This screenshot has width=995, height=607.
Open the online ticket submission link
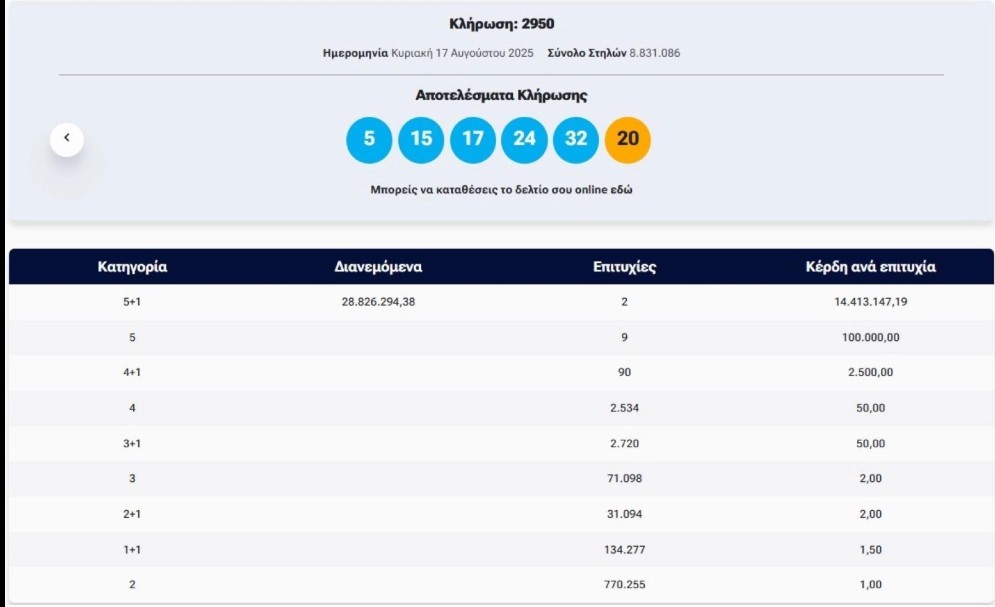501,190
